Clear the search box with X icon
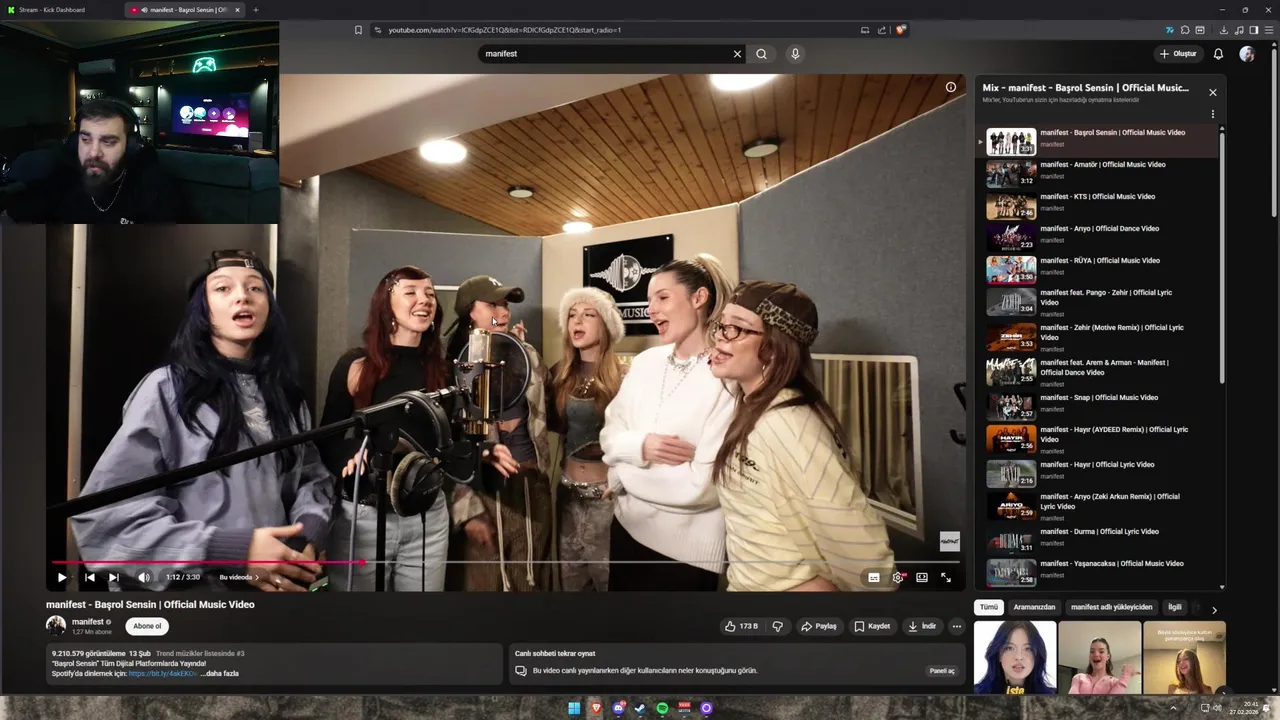The height and width of the screenshot is (720, 1280). 737,54
